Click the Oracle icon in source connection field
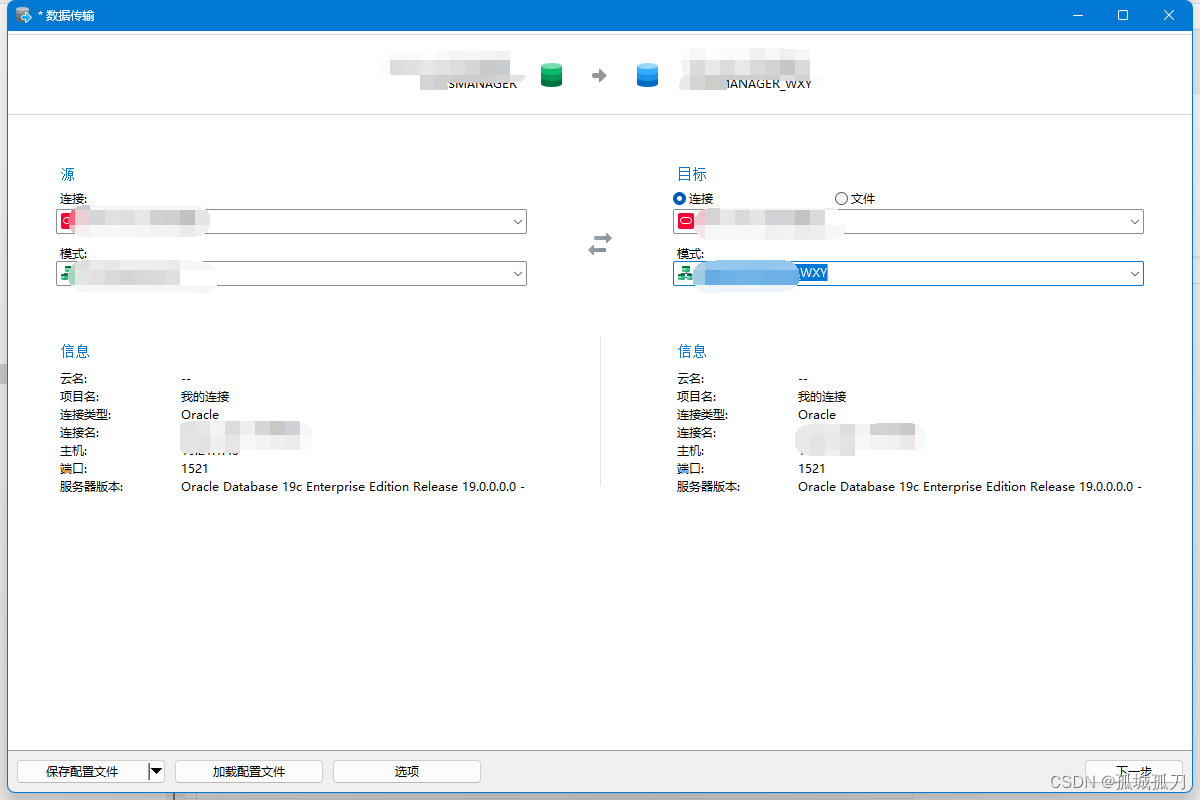1200x800 pixels. (x=65, y=221)
